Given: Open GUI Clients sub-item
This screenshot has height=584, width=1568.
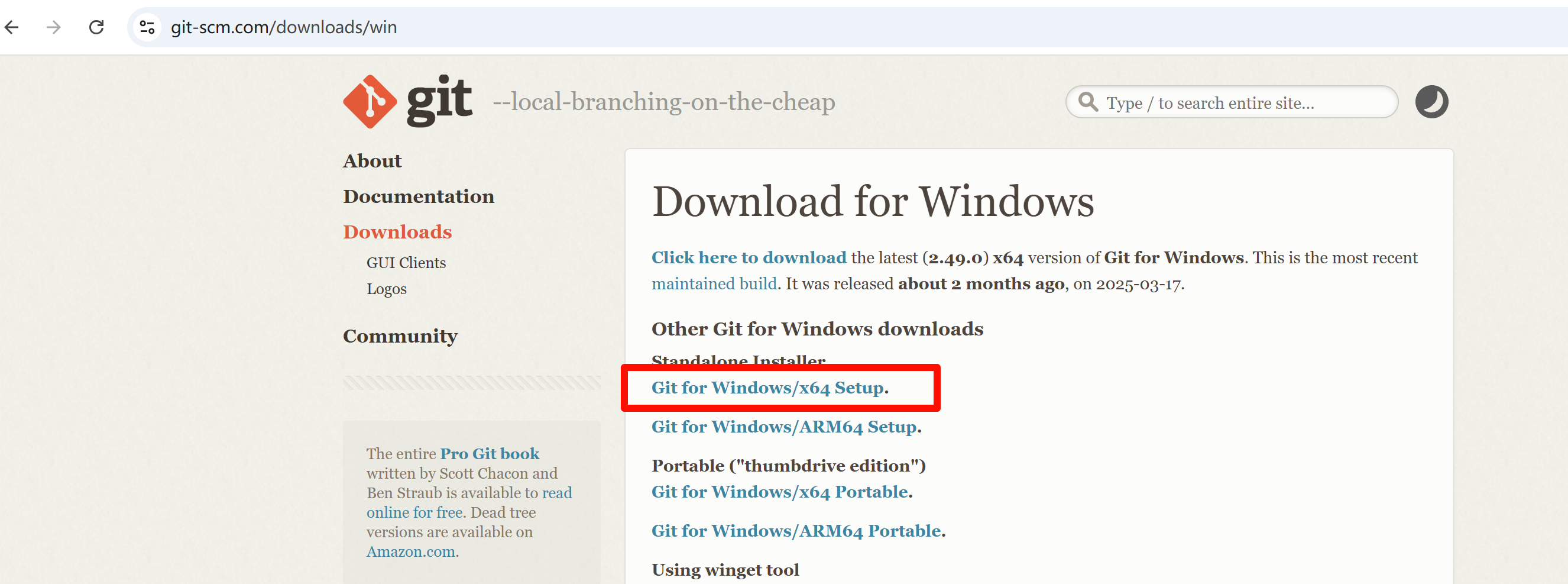Looking at the screenshot, I should (x=406, y=263).
